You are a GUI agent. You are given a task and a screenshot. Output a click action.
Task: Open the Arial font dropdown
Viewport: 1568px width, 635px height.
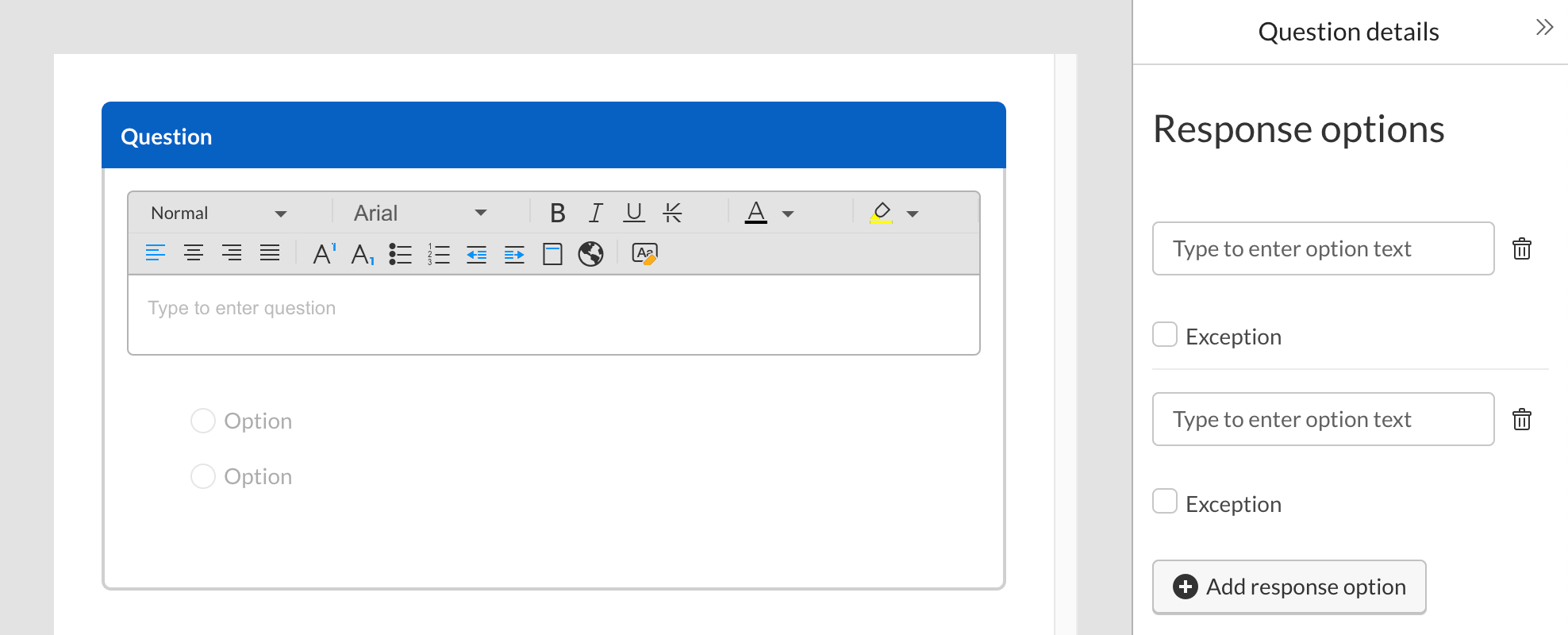(420, 213)
